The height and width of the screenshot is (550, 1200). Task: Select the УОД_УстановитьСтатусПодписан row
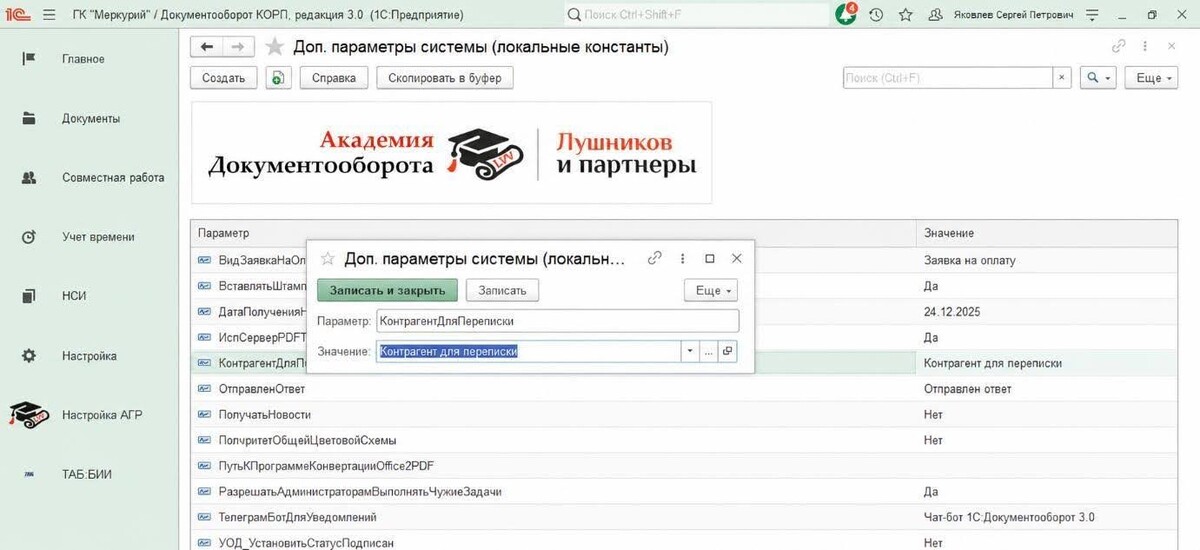pyautogui.click(x=685, y=542)
